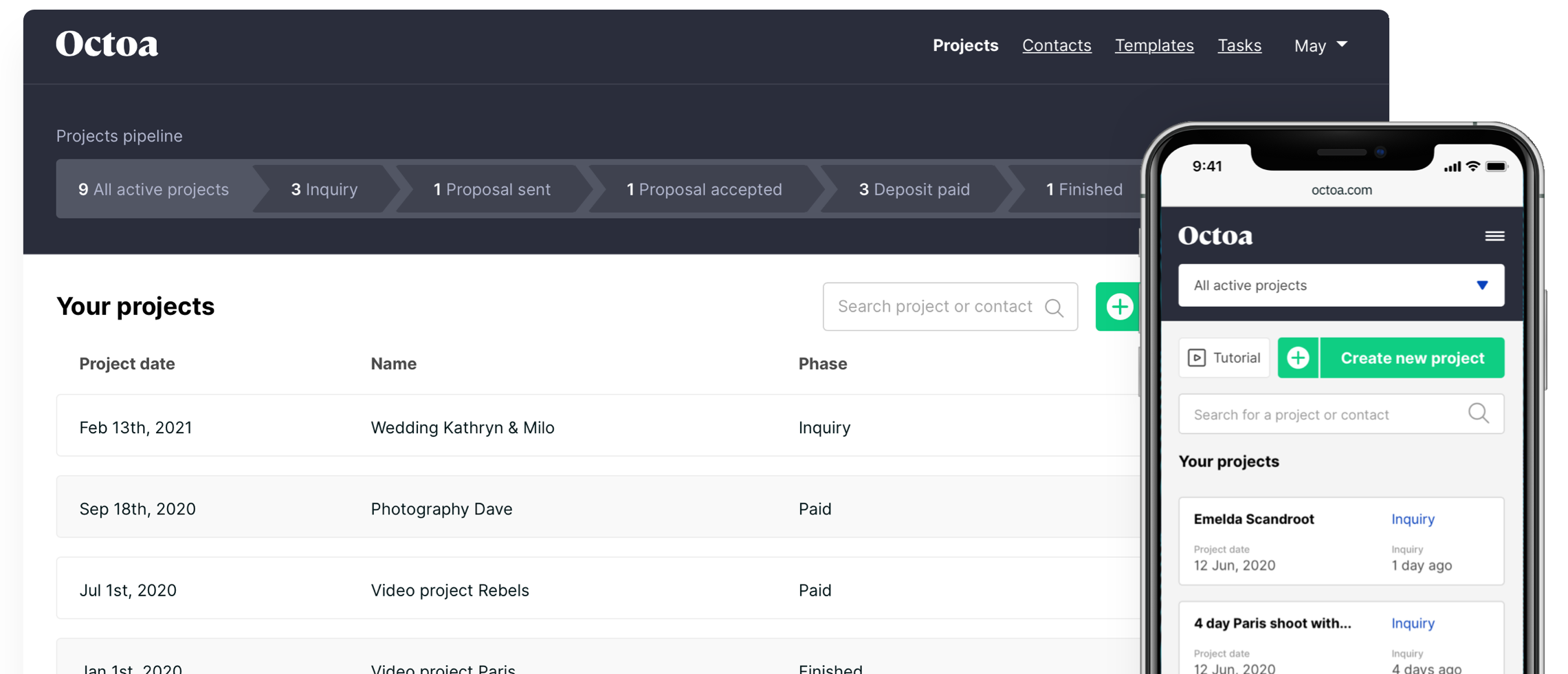Select the 1 Proposal sent pipeline stage
This screenshot has height=674, width=1568.
tap(492, 189)
